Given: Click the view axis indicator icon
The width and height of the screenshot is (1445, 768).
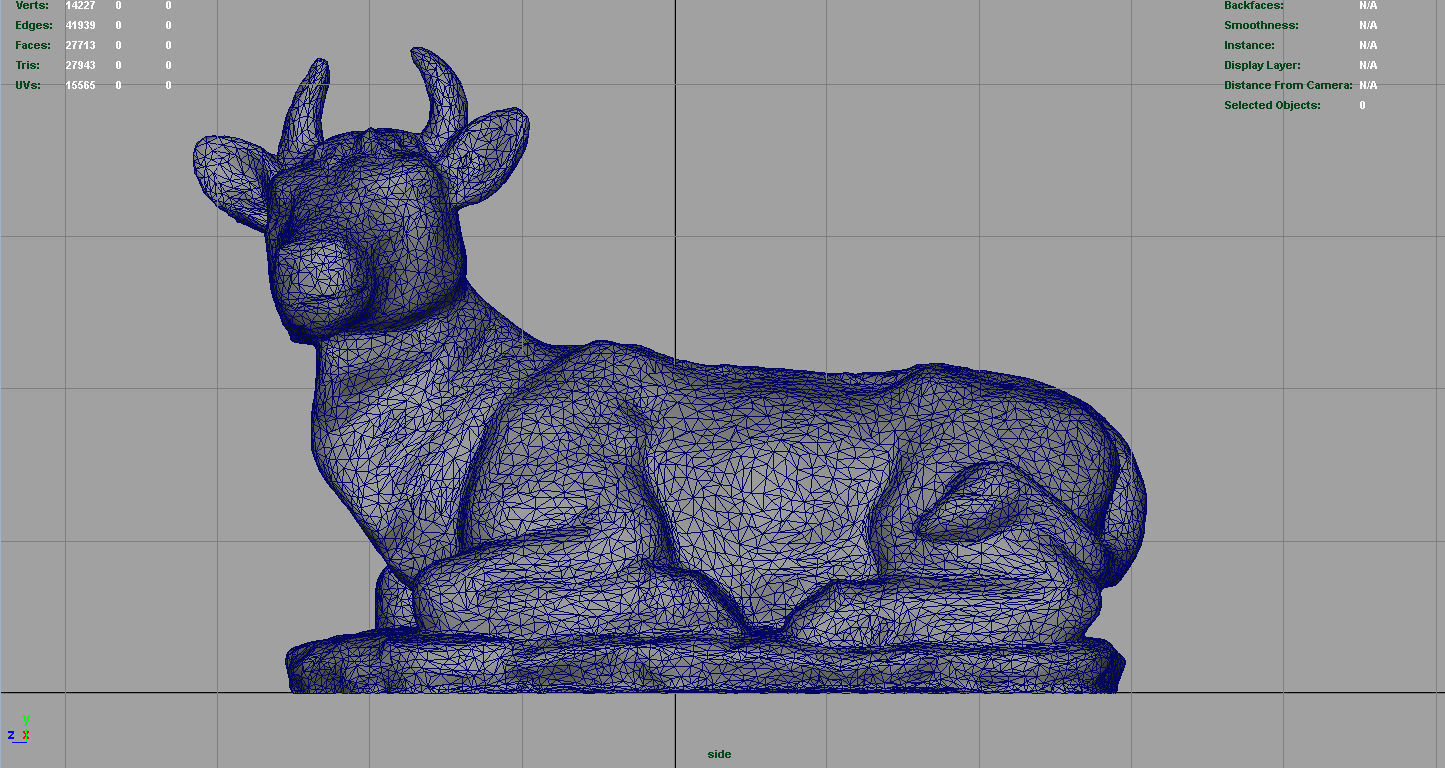Looking at the screenshot, I should point(19,730).
